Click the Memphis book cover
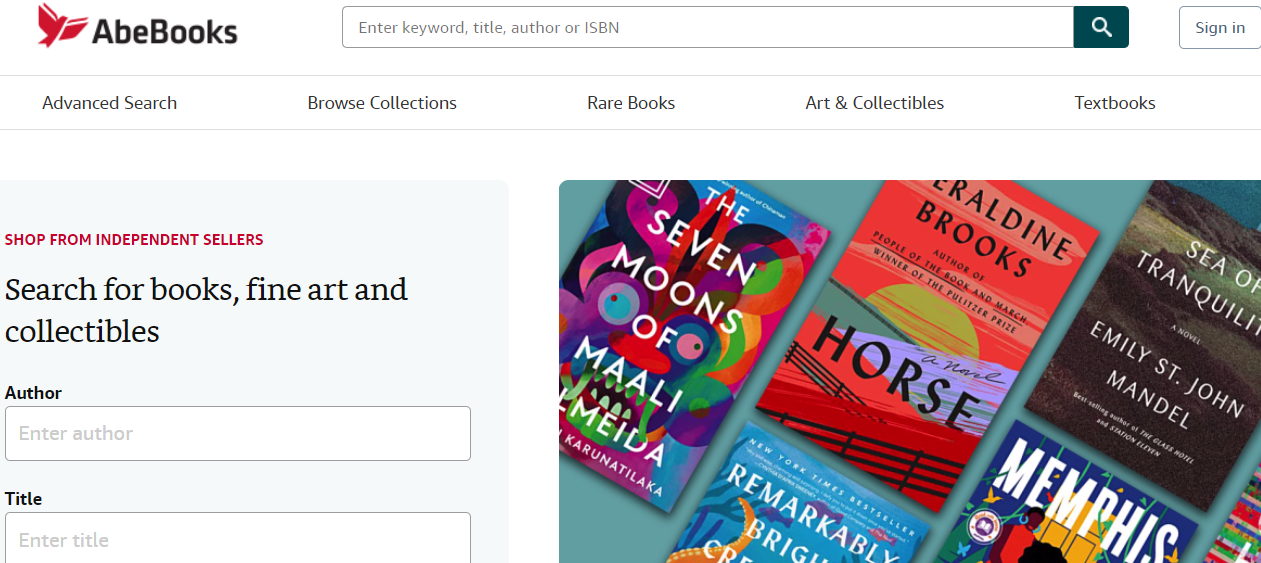The height and width of the screenshot is (563, 1261). click(x=1080, y=500)
